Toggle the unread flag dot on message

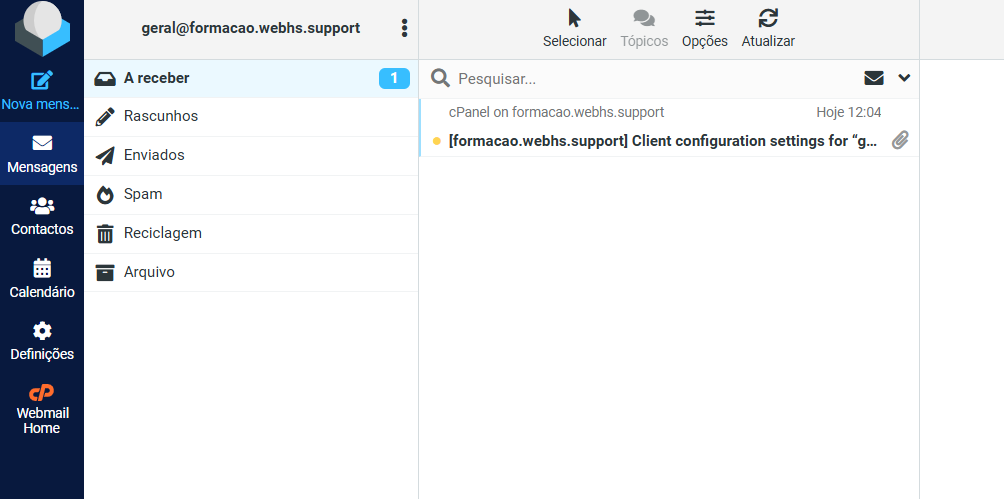437,141
